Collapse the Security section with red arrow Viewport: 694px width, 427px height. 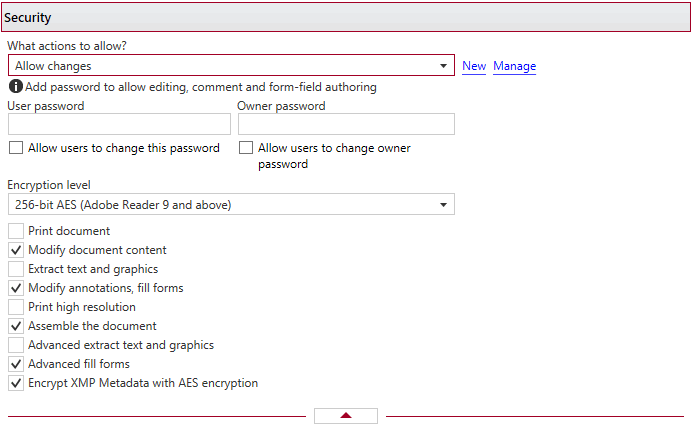tap(346, 416)
